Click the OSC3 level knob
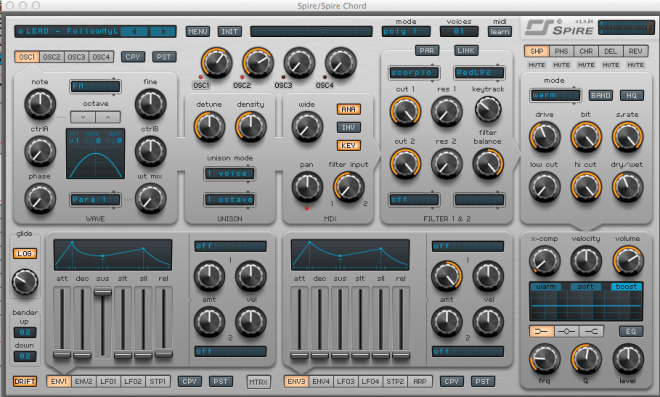The image size is (660, 397). pyautogui.click(x=299, y=63)
